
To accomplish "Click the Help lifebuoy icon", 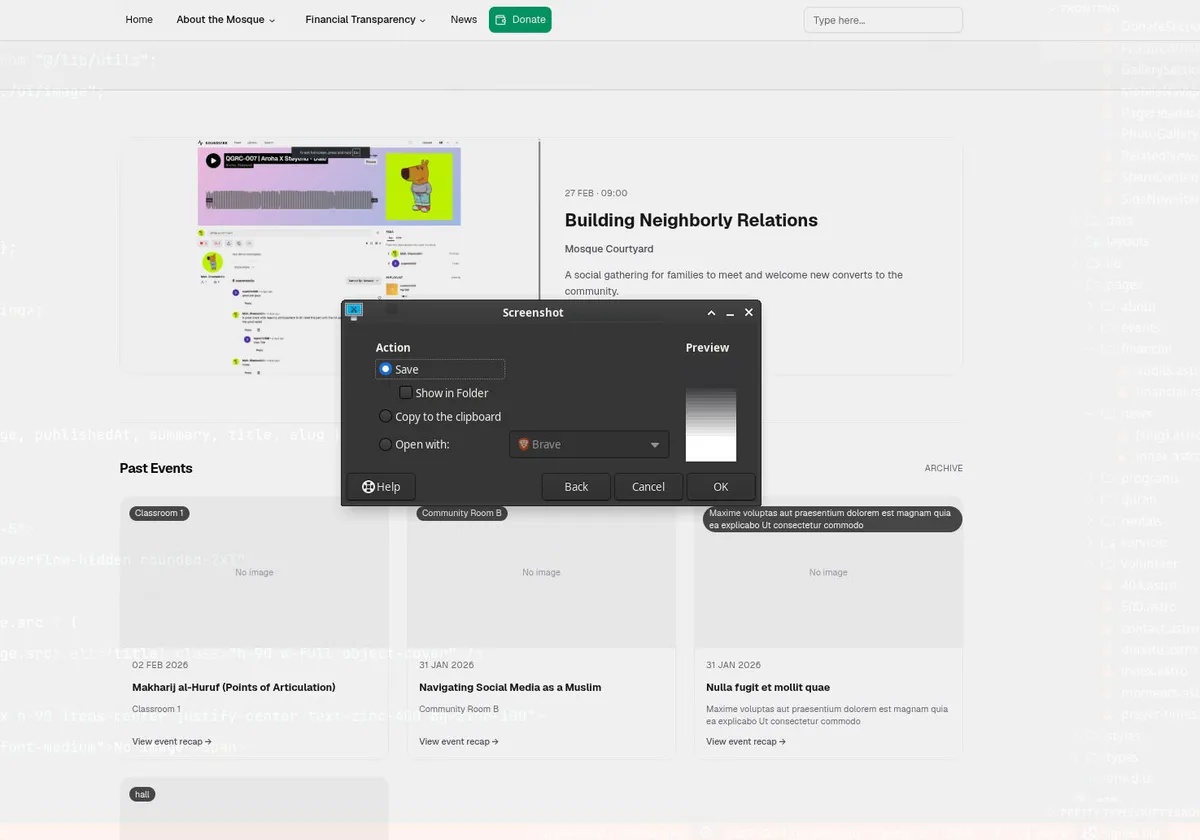I will click(368, 487).
